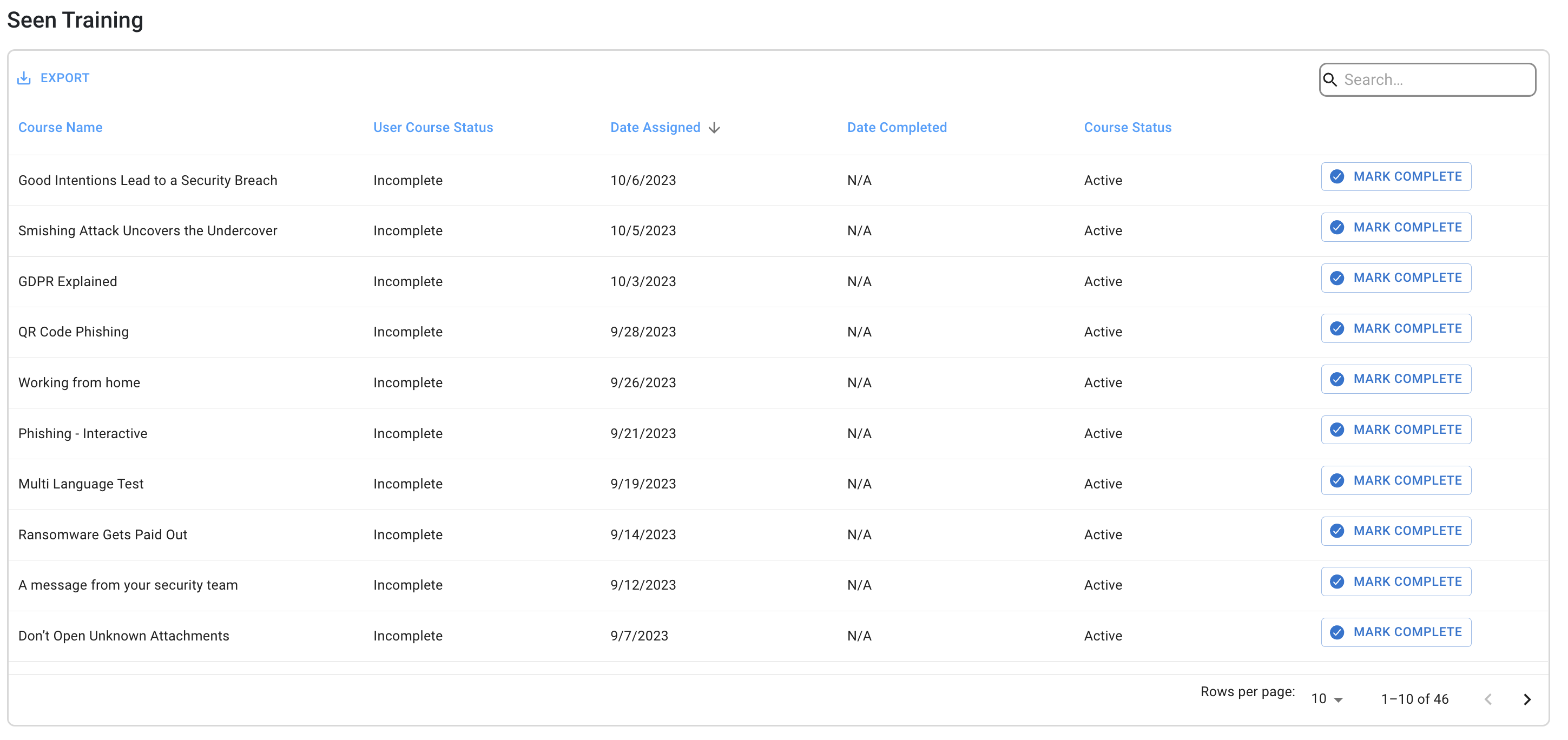Screen dimensions: 1568x740
Task: Sort by User Course Status column
Action: [433, 127]
